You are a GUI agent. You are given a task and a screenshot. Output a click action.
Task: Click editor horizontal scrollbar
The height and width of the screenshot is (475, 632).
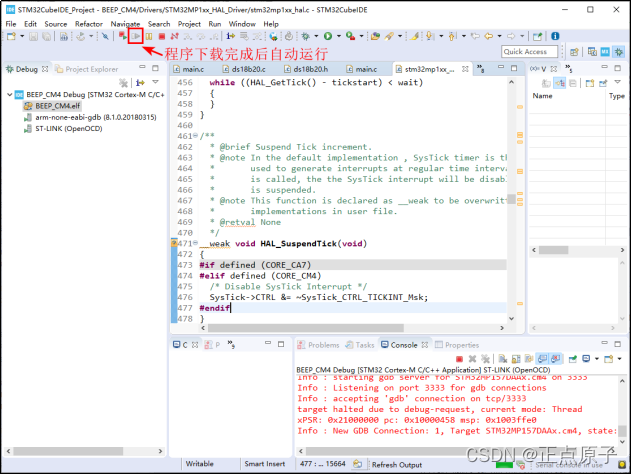pos(305,328)
